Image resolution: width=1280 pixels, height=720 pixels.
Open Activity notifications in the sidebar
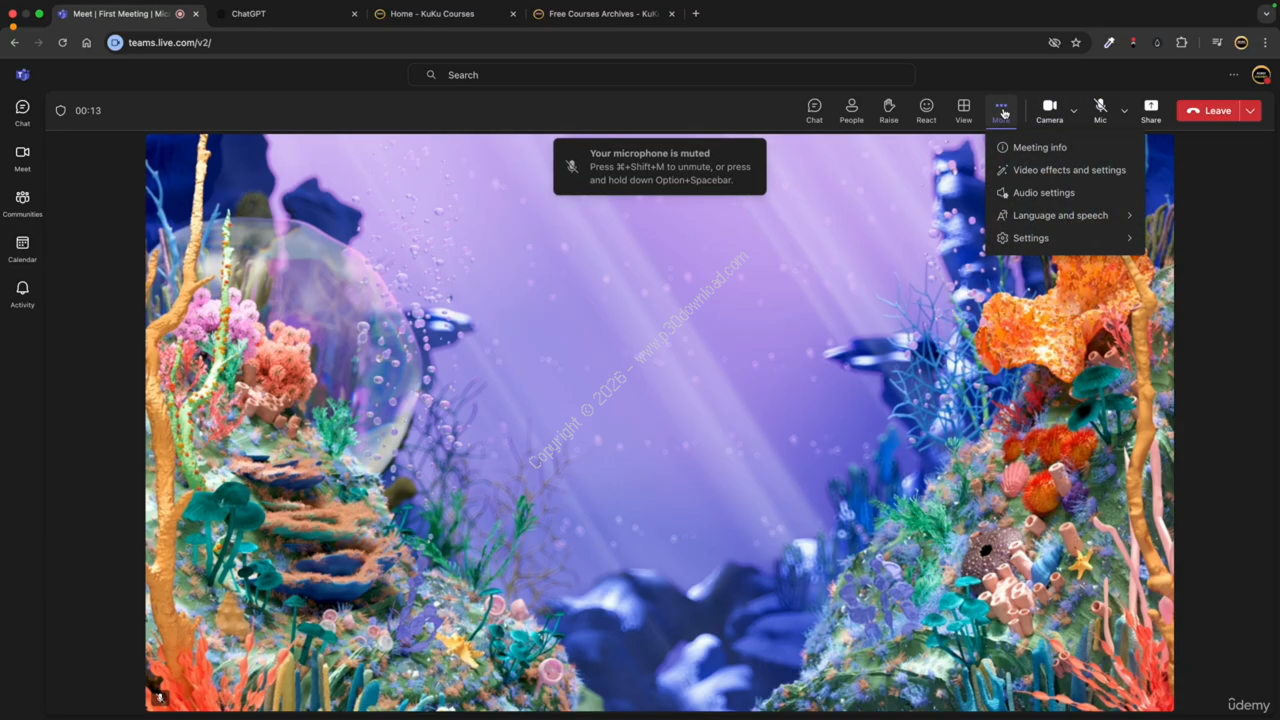(22, 294)
